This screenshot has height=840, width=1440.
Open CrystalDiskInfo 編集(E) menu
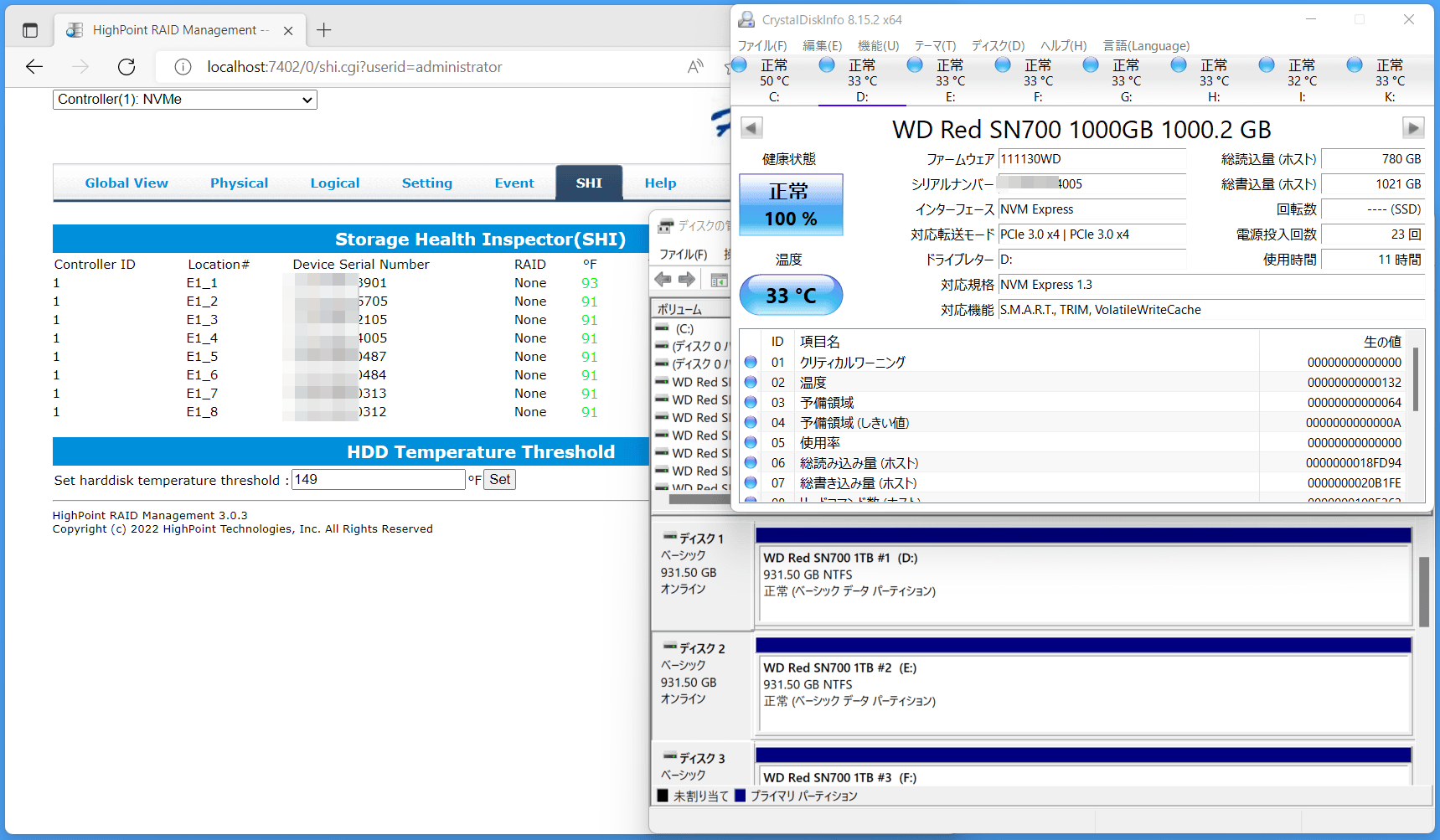tap(823, 46)
